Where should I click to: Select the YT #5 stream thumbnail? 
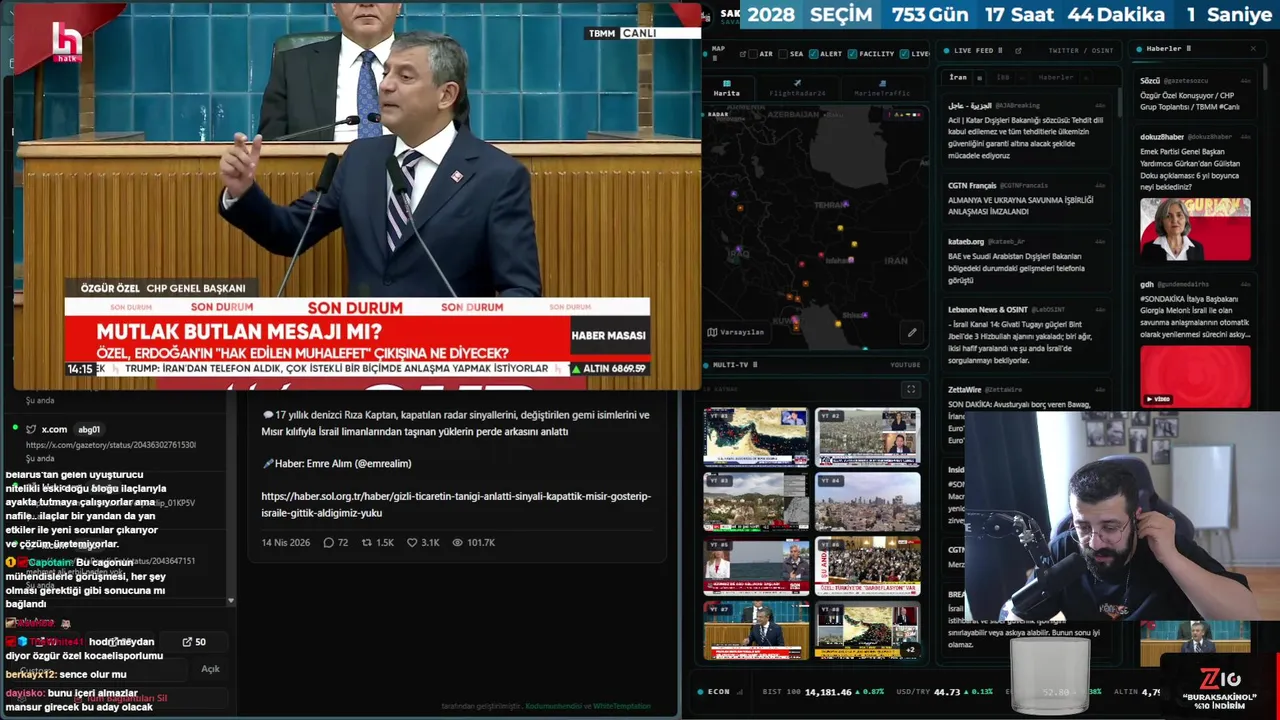(756, 566)
